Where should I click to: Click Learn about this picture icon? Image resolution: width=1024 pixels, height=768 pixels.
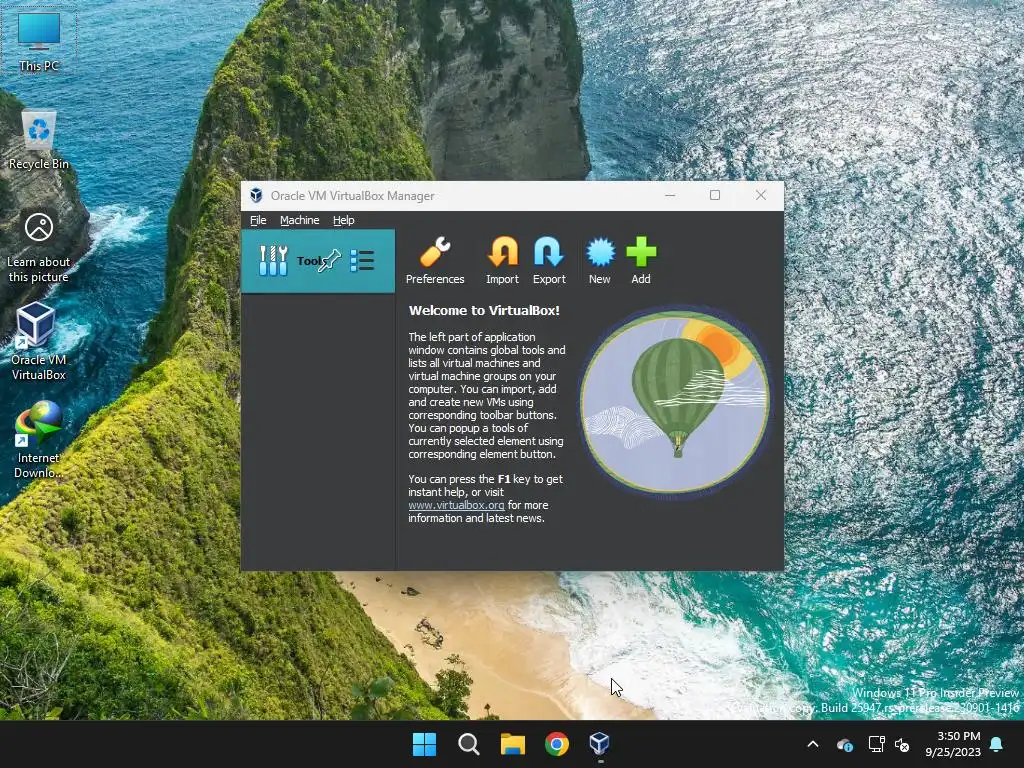[x=39, y=247]
